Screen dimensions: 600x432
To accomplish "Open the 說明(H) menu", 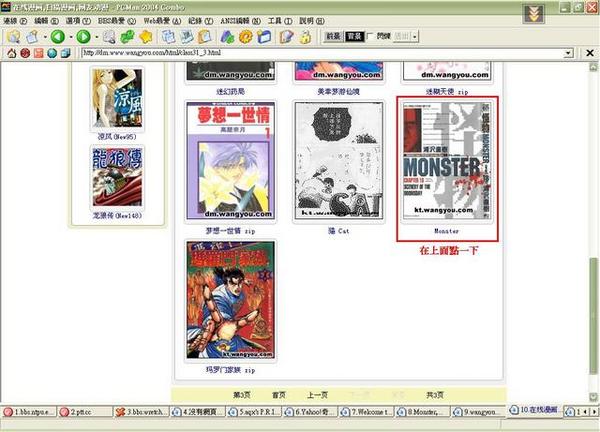I will point(311,21).
